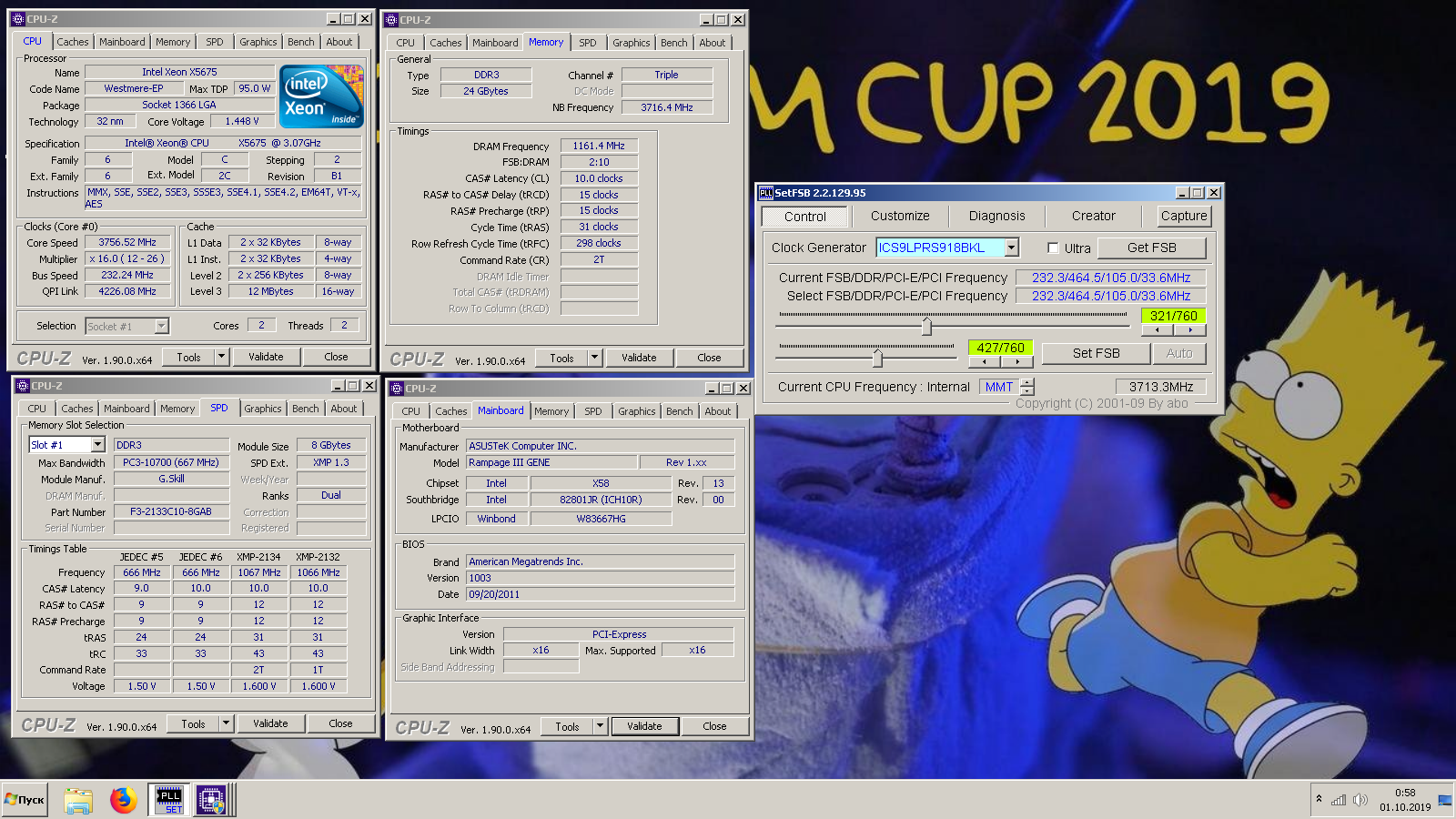Click the MMT stepper next to Internal
The width and height of the screenshot is (1456, 819).
coord(1027,387)
